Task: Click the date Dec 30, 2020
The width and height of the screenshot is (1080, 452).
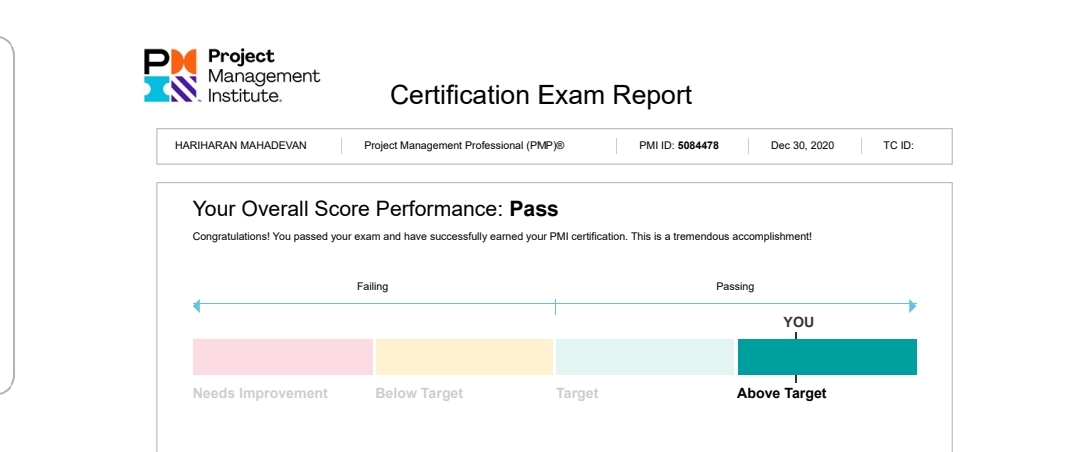Action: tap(802, 145)
